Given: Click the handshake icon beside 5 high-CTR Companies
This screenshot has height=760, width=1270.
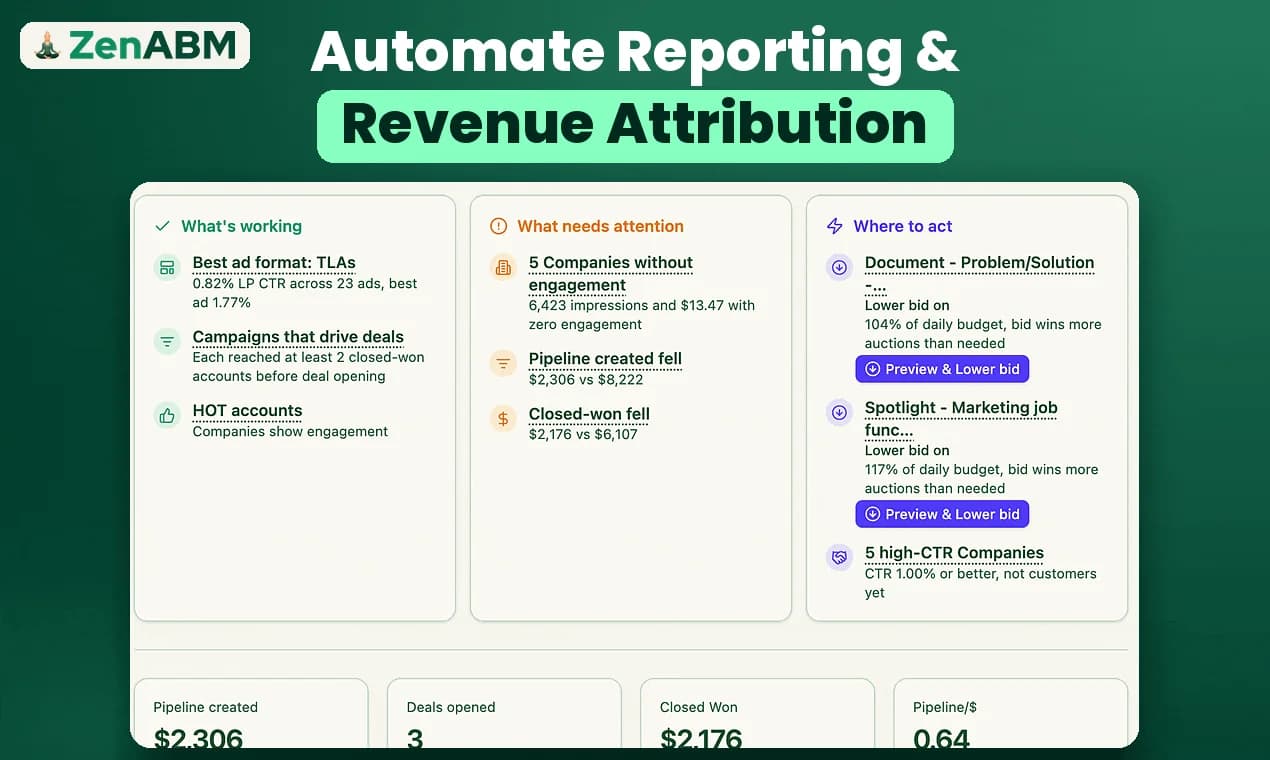Looking at the screenshot, I should 839,558.
